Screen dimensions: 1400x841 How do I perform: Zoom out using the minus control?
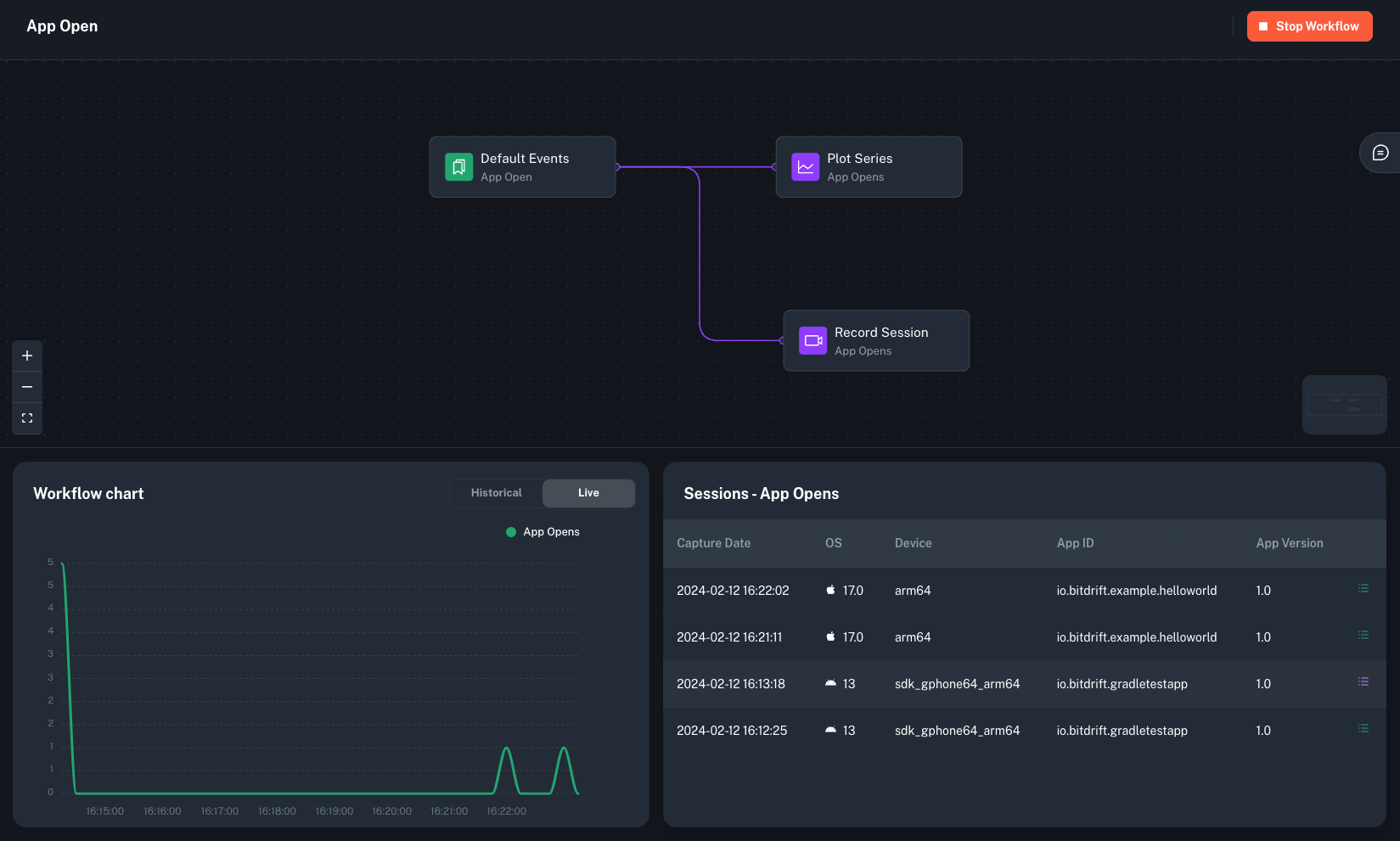(x=26, y=386)
